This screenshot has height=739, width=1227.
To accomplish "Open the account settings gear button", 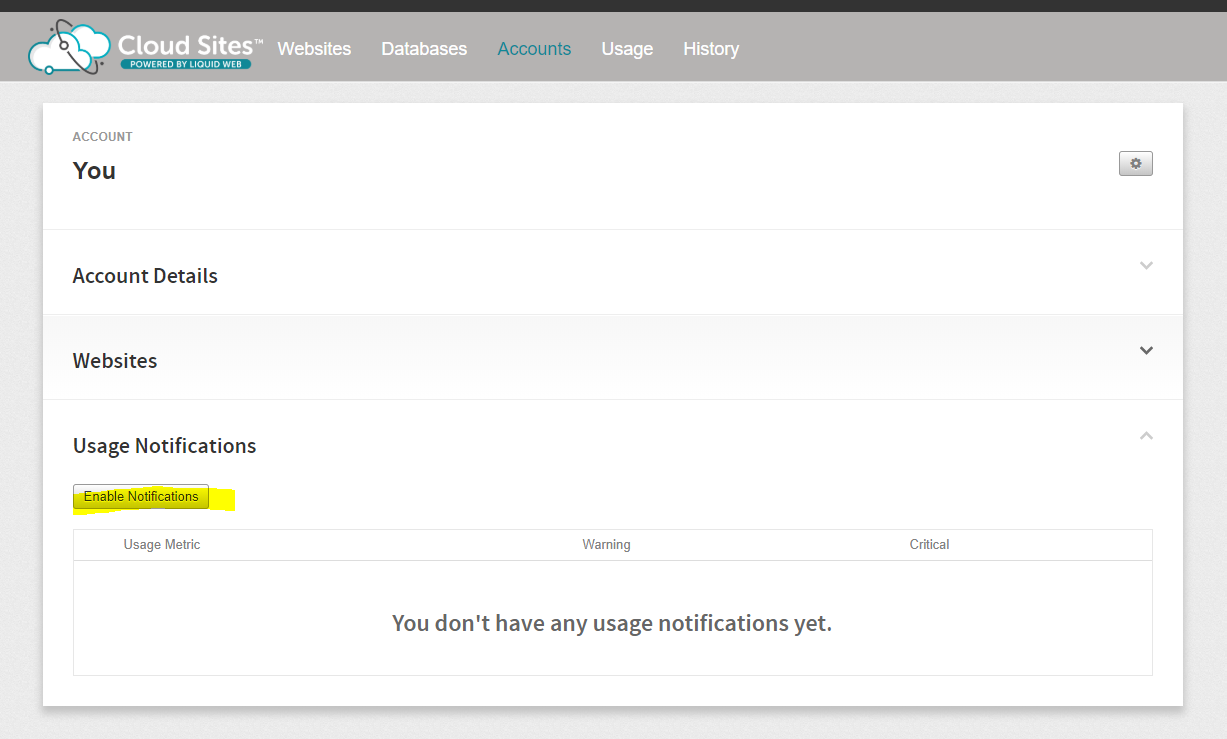I will 1135,163.
